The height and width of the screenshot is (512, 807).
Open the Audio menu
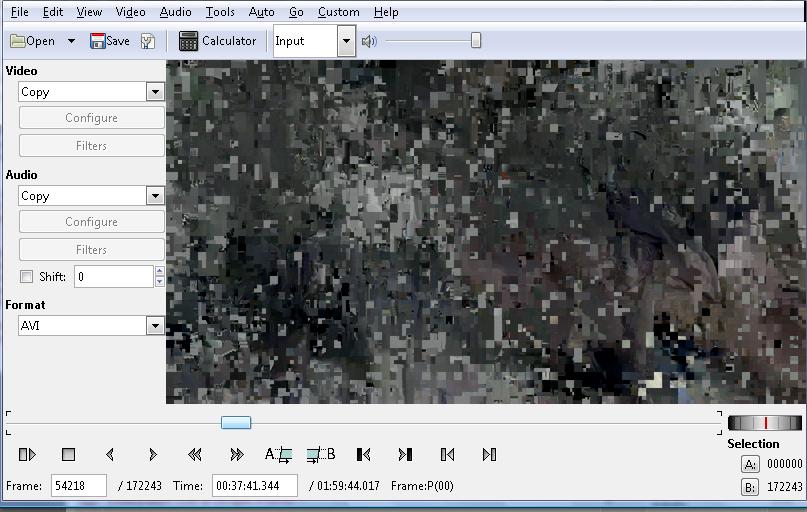pos(176,12)
